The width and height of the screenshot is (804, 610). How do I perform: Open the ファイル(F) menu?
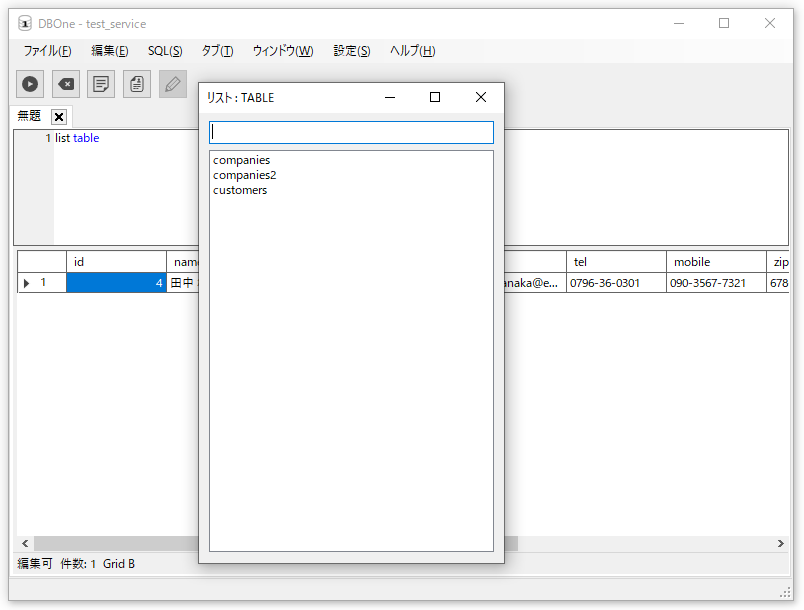click(47, 51)
